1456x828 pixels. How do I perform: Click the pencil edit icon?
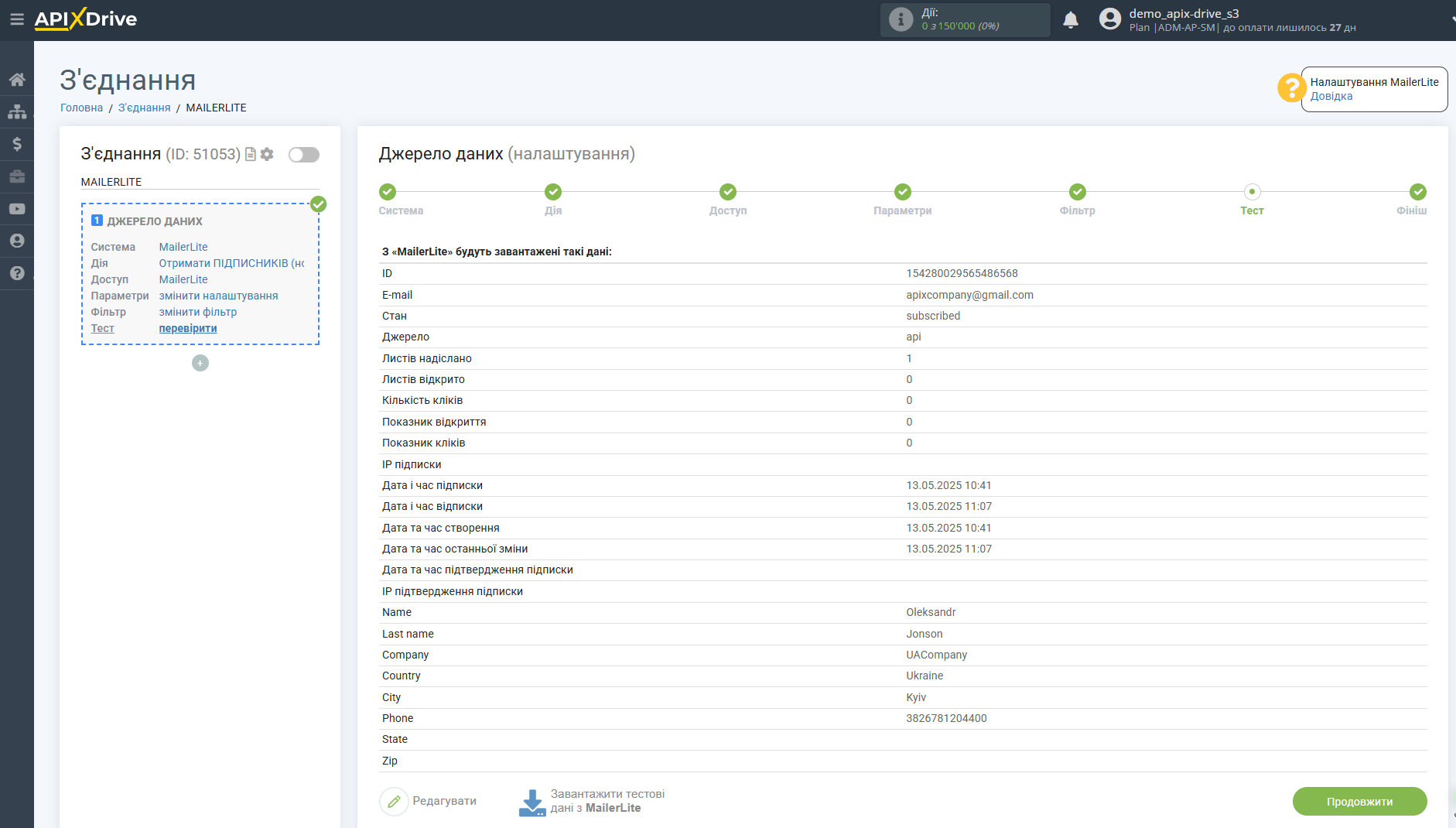click(394, 802)
